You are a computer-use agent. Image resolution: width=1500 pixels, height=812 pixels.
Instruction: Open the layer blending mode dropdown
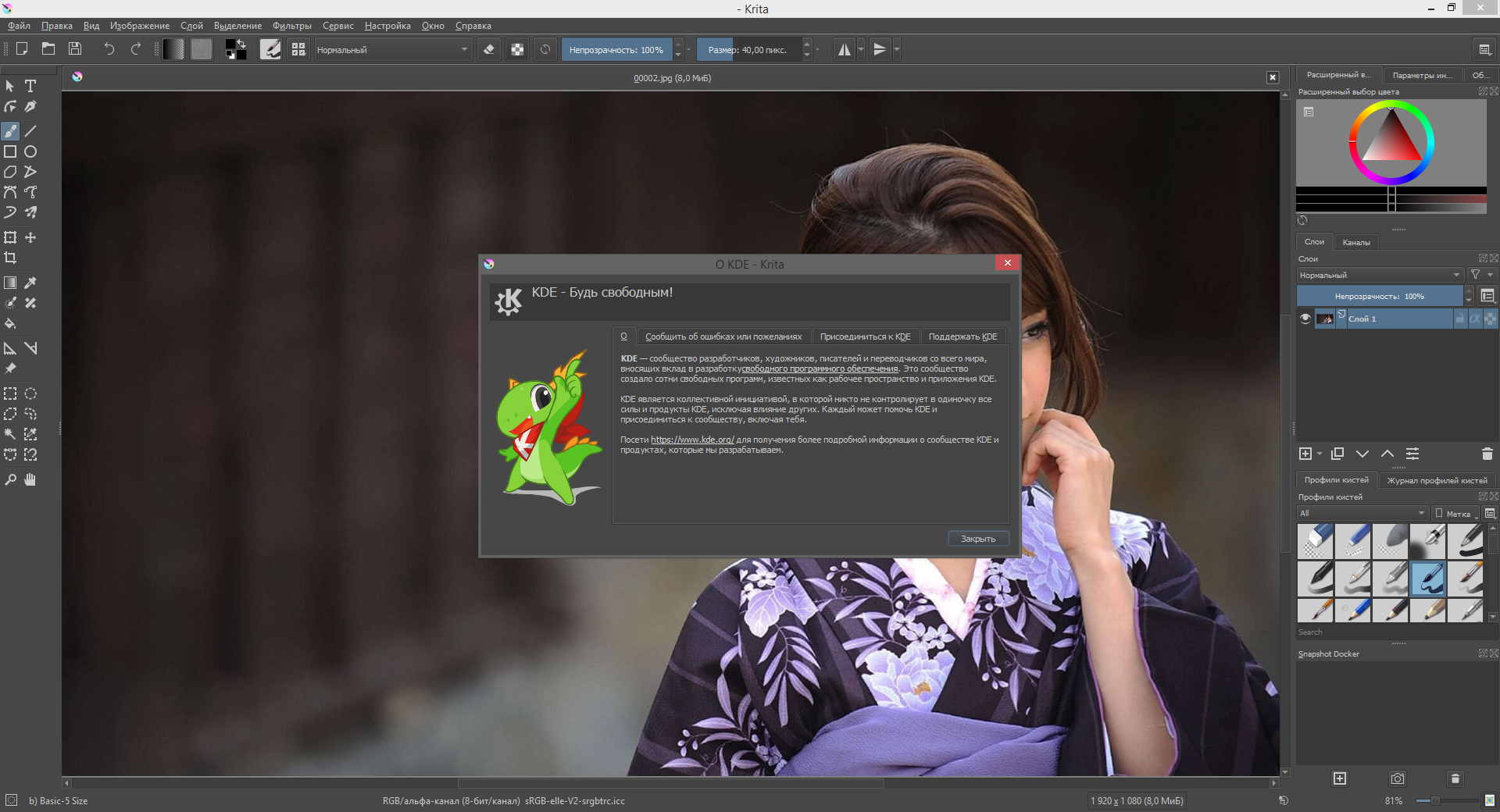point(1380,275)
